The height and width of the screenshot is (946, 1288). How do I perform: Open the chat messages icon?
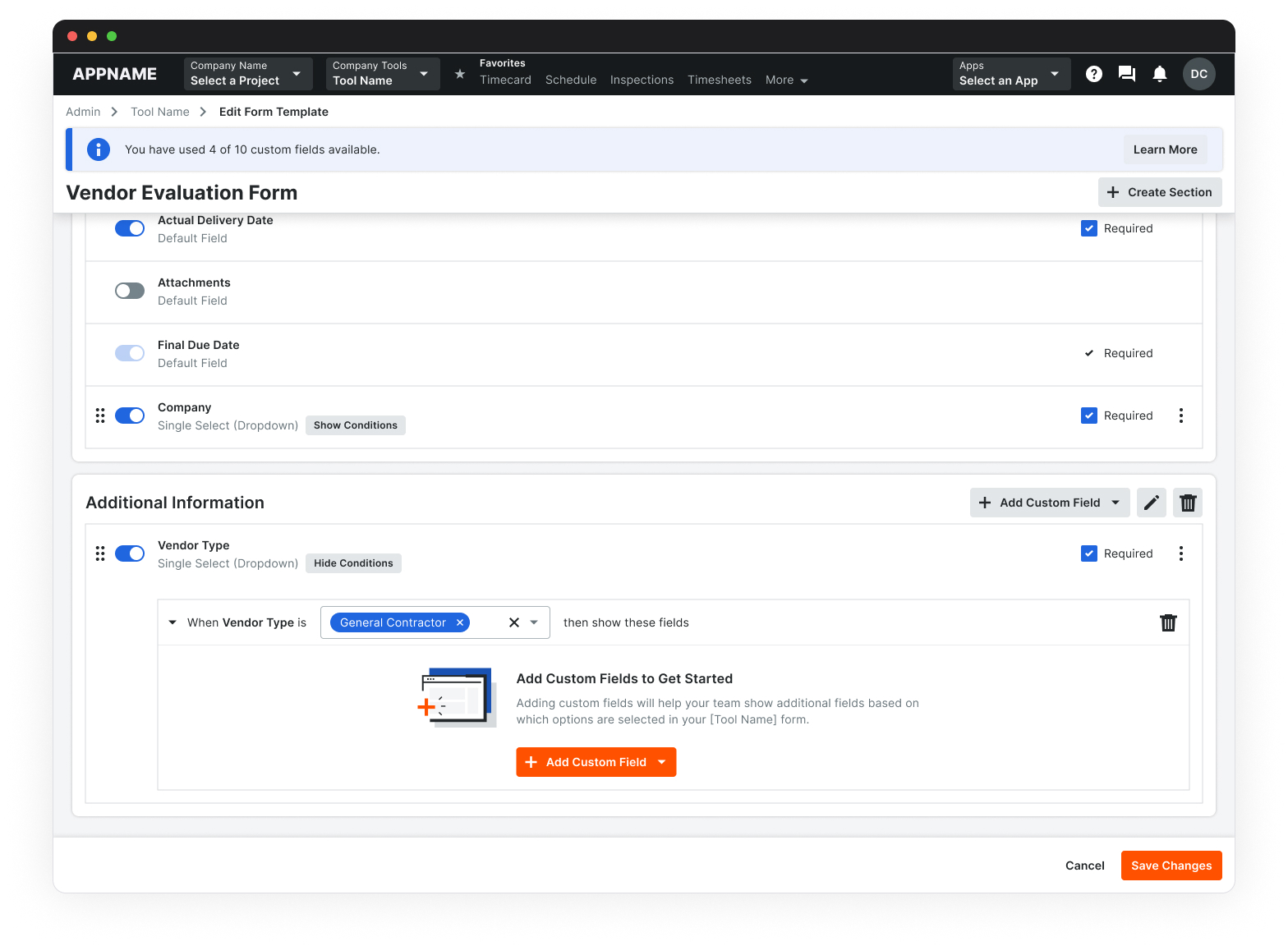(1126, 74)
